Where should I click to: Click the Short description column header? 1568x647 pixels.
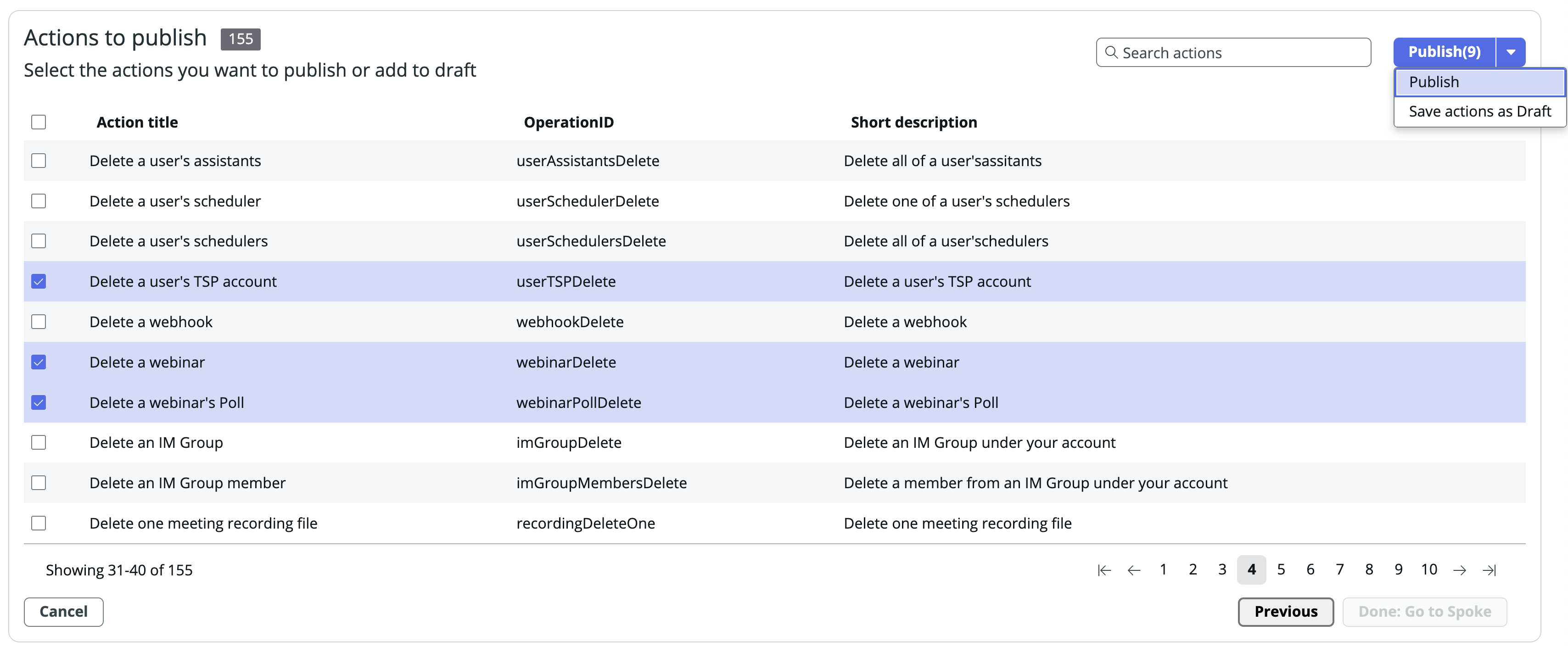point(913,123)
